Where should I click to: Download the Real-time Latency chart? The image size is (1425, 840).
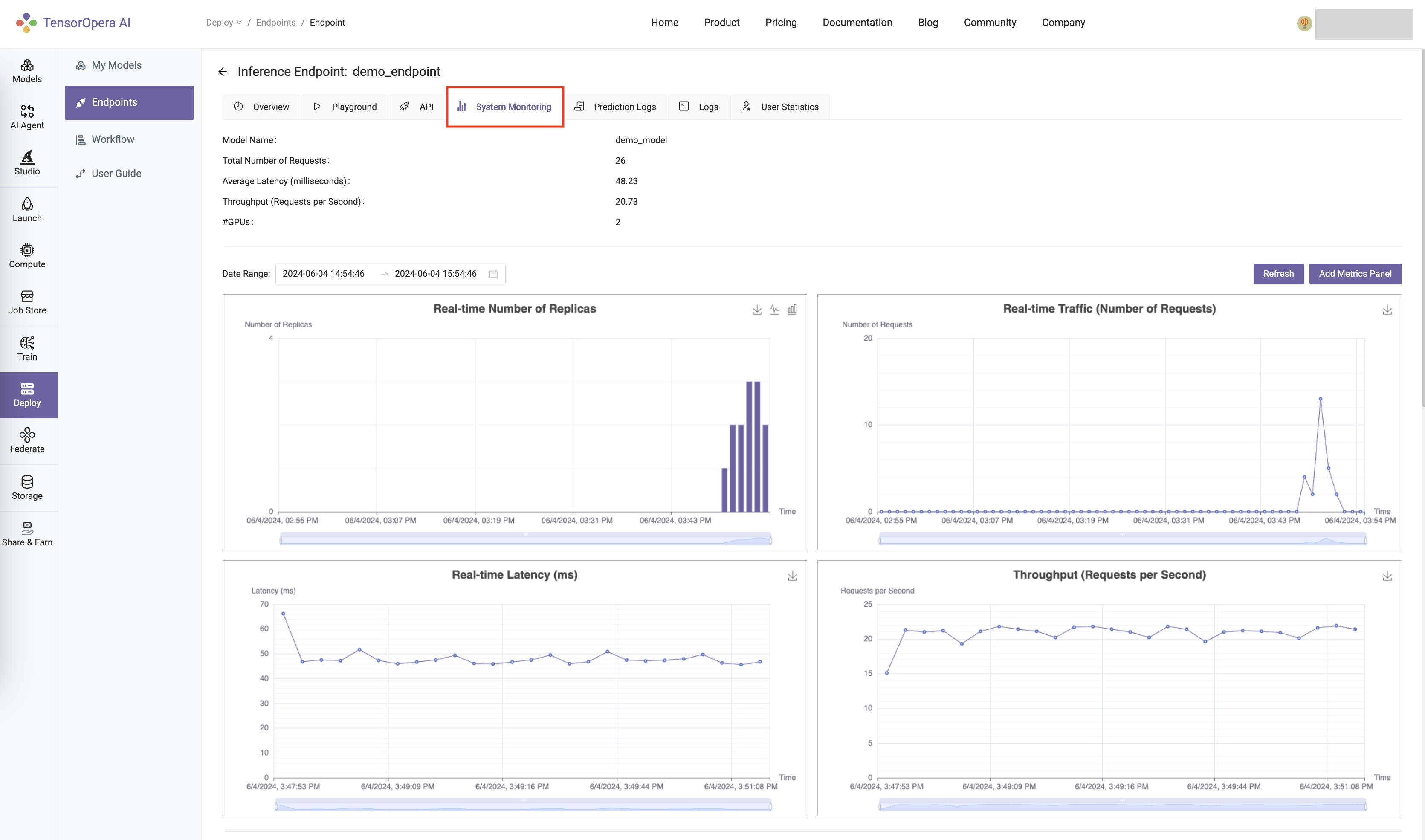pyautogui.click(x=792, y=576)
